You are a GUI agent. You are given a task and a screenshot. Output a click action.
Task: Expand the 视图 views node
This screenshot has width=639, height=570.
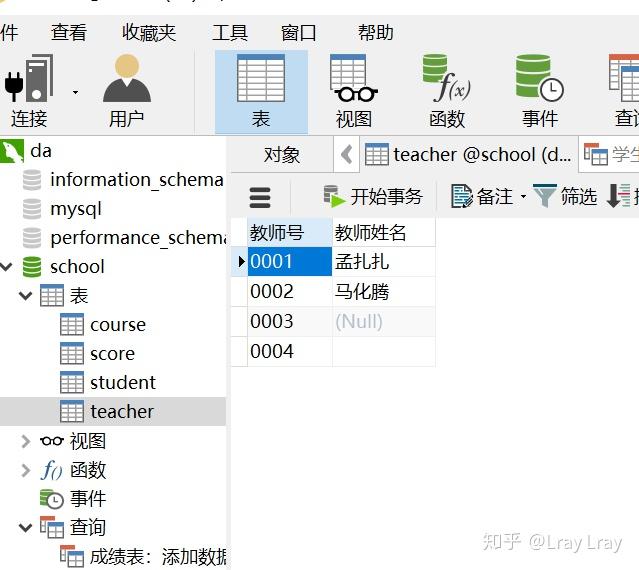click(25, 441)
